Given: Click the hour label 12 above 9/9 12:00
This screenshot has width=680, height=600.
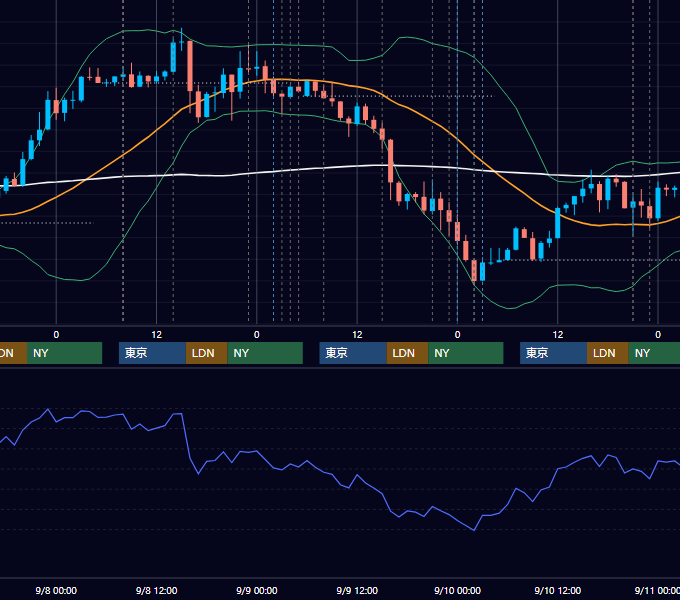Looking at the screenshot, I should click(x=357, y=335).
